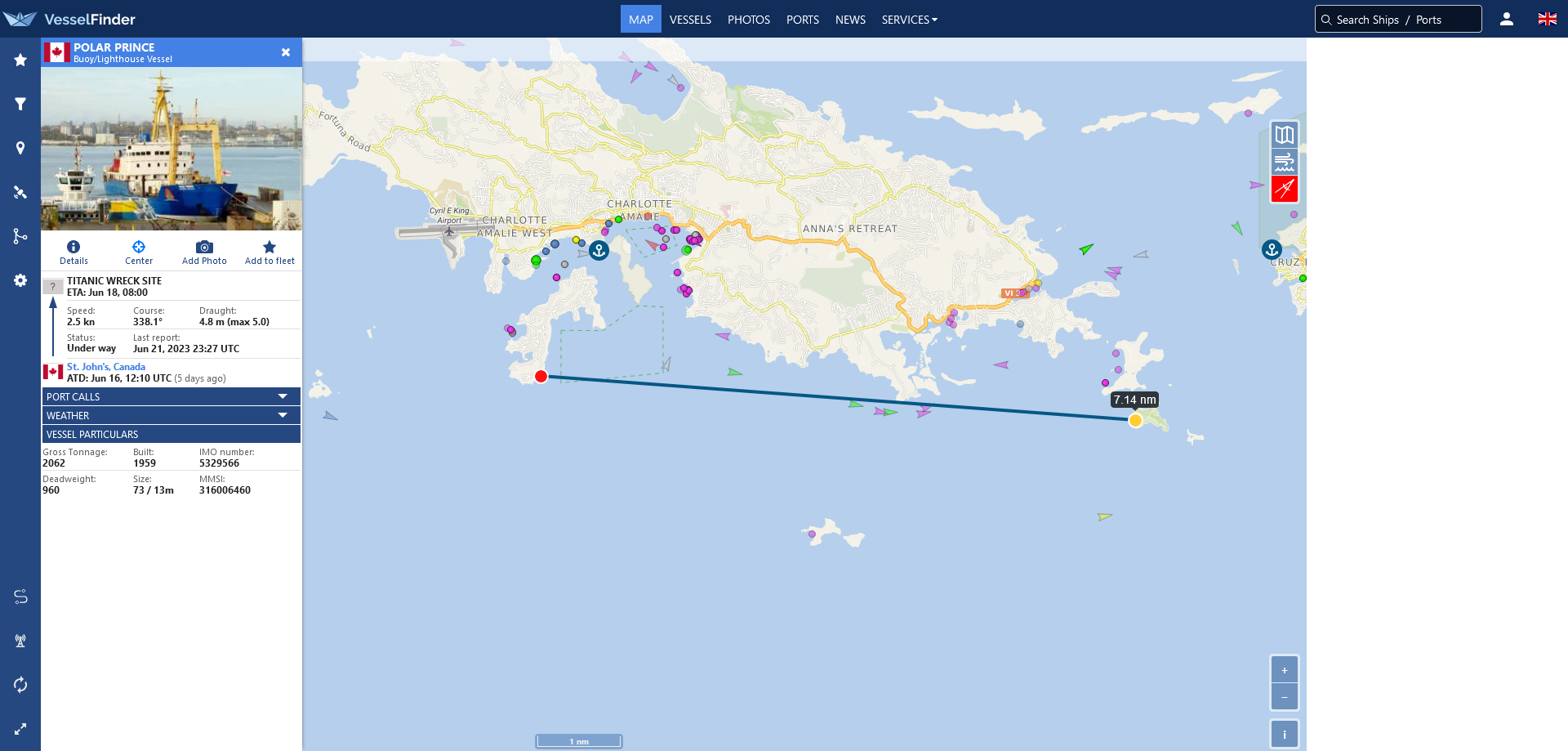Click the refresh map icon in sidebar
This screenshot has width=1568, height=751.
coord(20,685)
